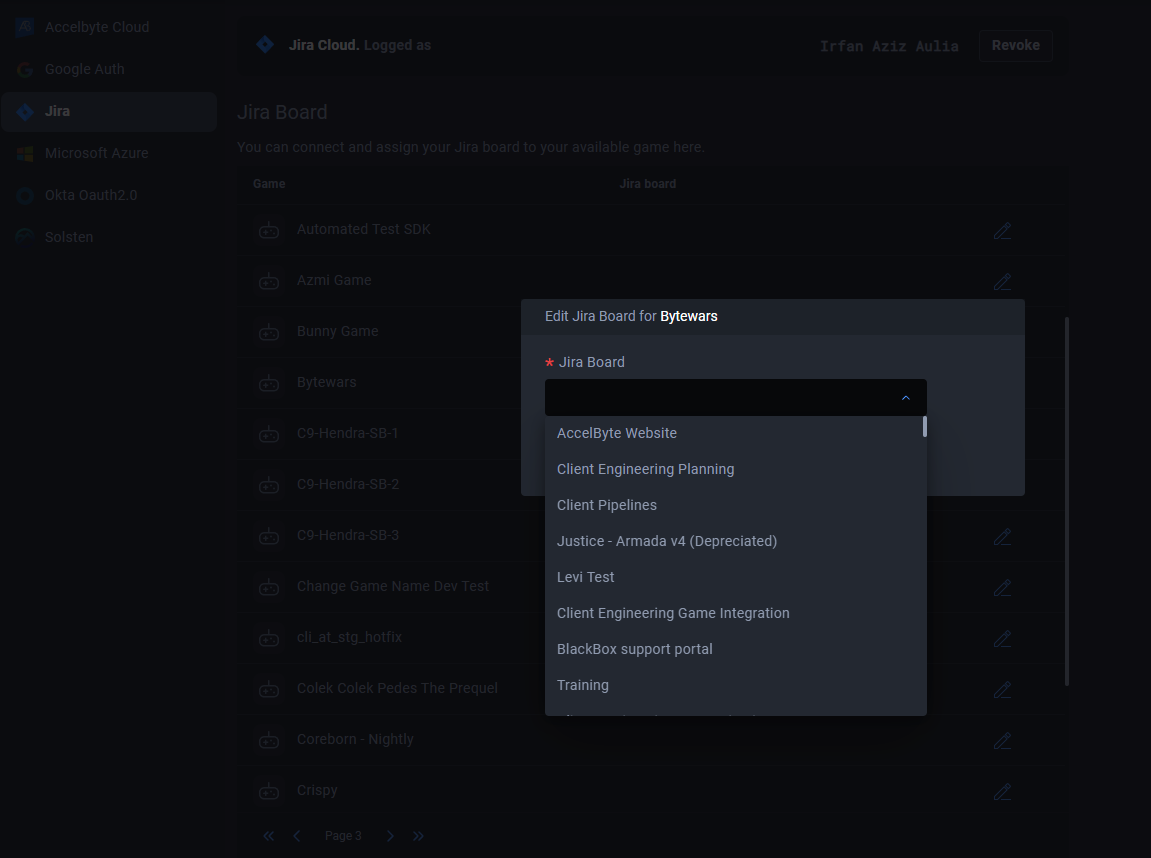
Task: Click the edit pencil for Coreborn - Nightly
Action: [1002, 741]
